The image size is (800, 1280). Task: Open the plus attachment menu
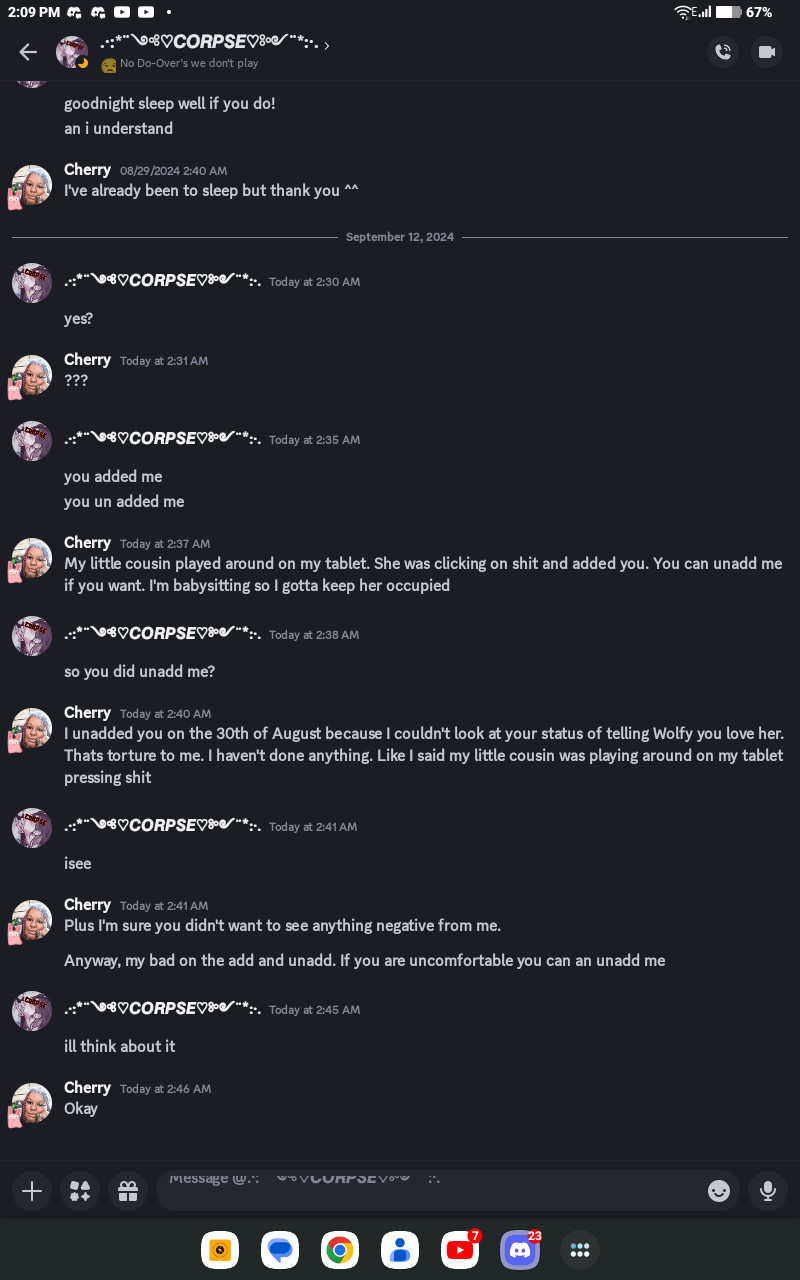click(32, 1191)
